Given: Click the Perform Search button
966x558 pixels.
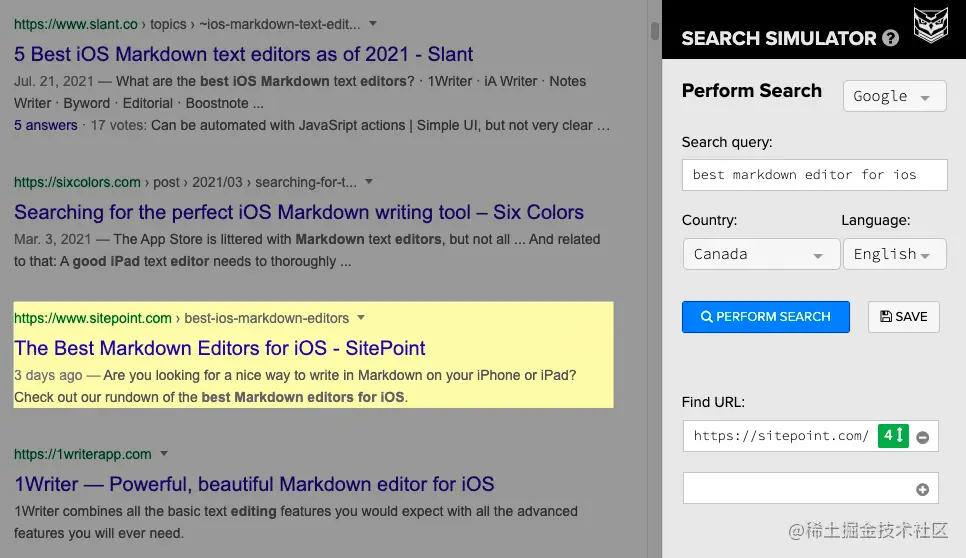Looking at the screenshot, I should coord(766,317).
